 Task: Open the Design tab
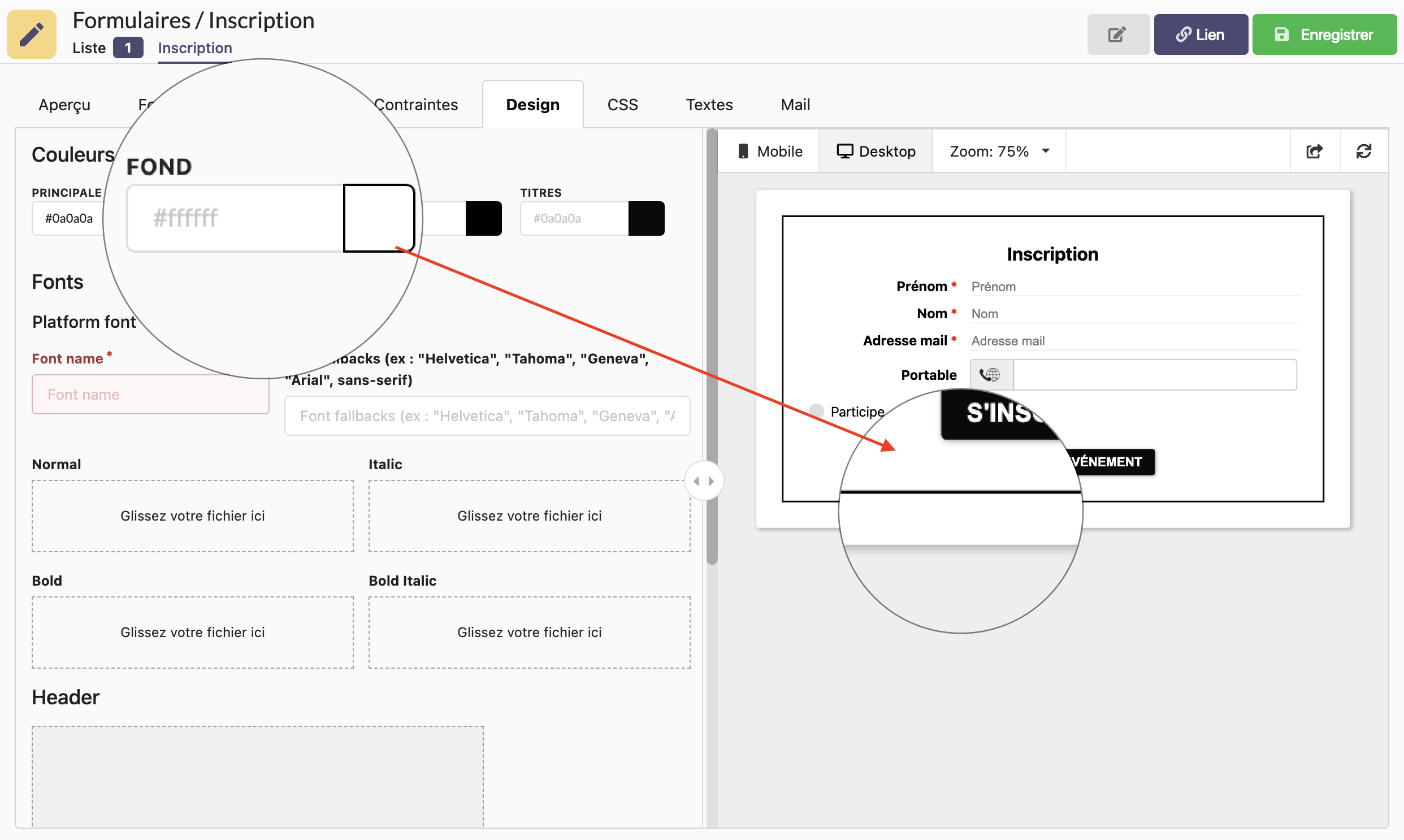pyautogui.click(x=532, y=105)
